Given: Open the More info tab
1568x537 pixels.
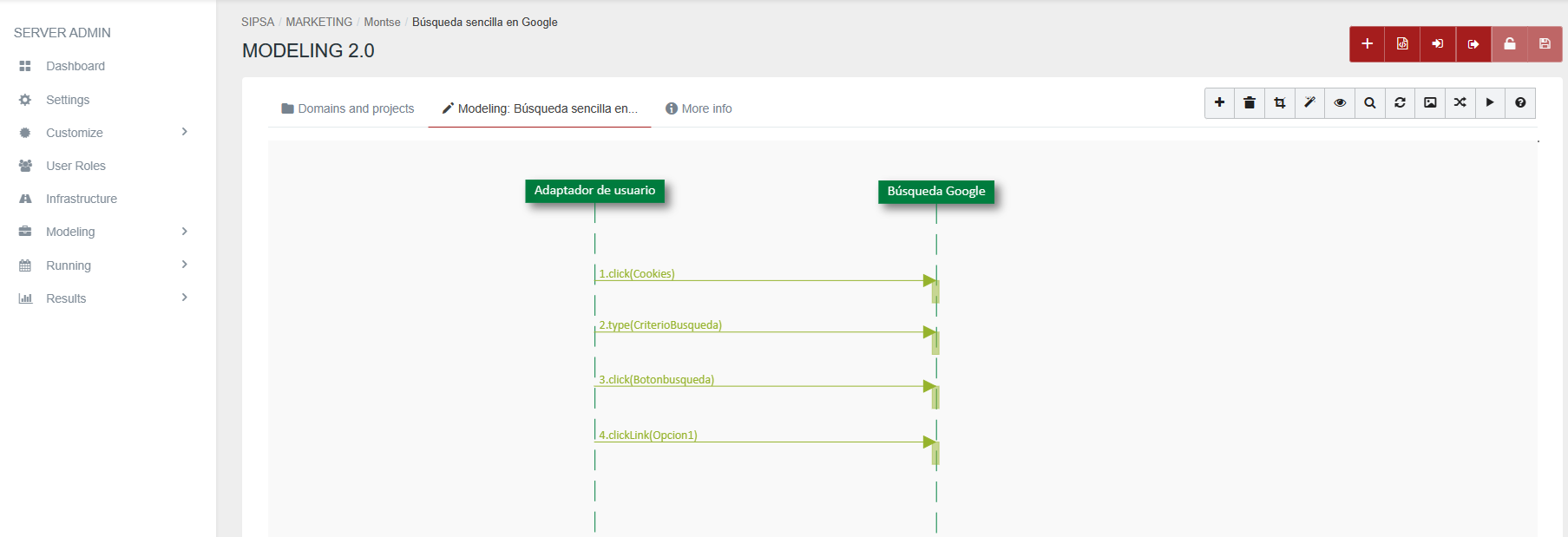Looking at the screenshot, I should click(x=699, y=108).
